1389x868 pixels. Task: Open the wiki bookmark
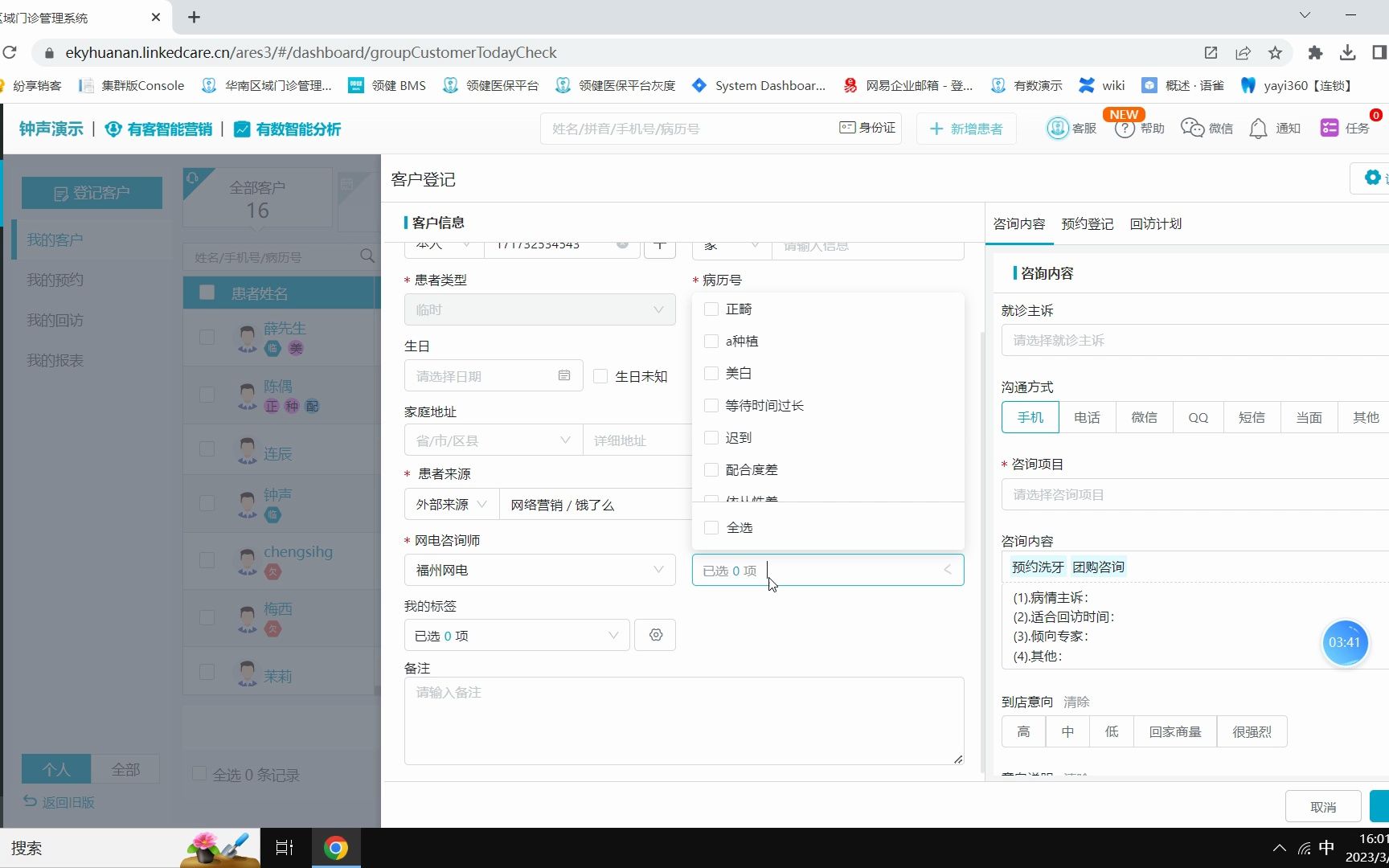point(1101,85)
